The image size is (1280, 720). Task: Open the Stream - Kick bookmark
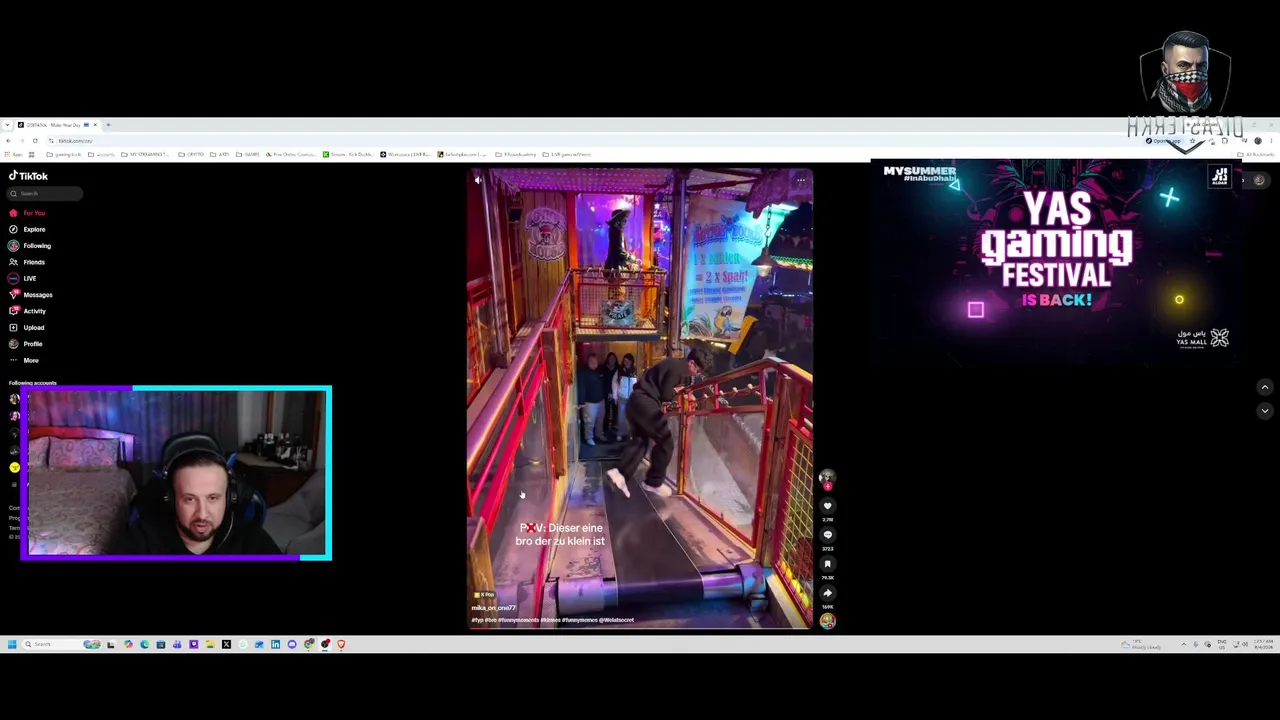(349, 154)
